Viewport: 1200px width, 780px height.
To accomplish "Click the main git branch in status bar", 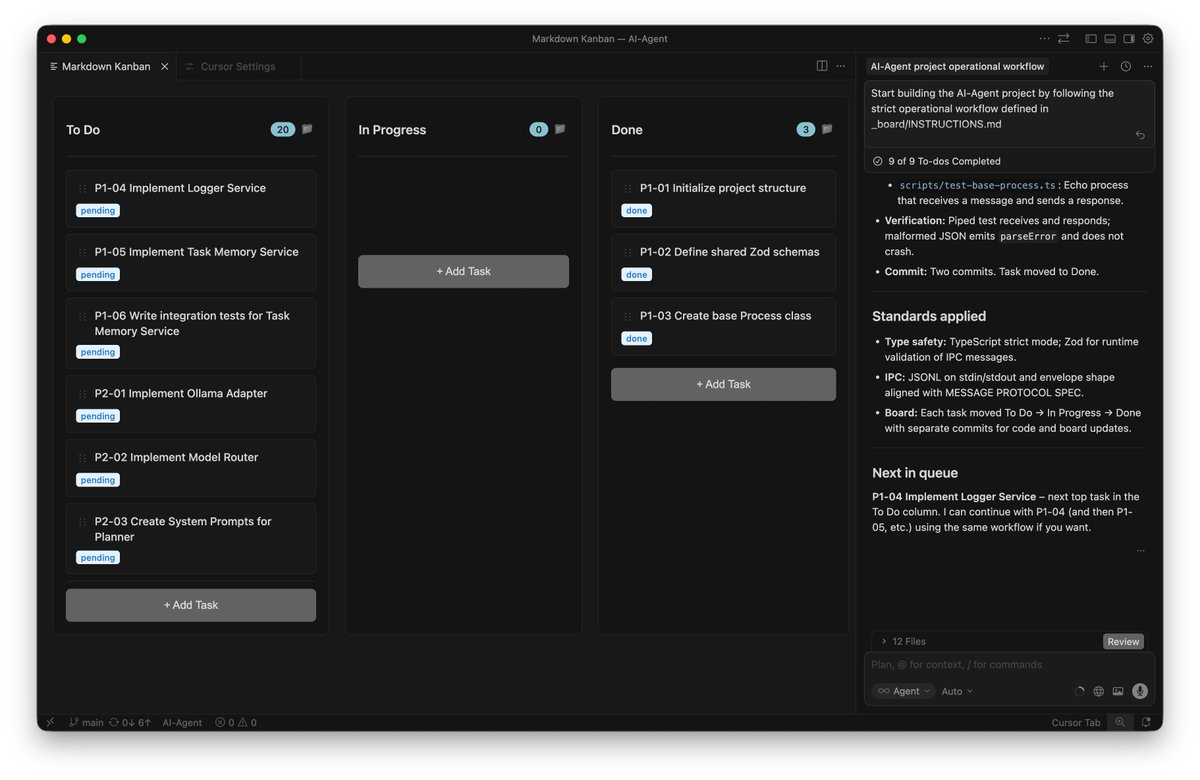I will point(86,722).
